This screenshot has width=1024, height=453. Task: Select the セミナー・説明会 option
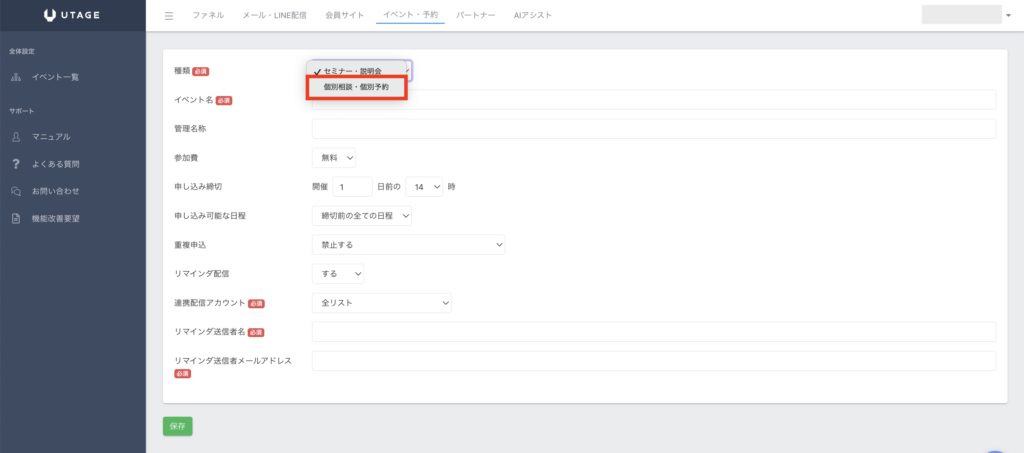click(357, 70)
